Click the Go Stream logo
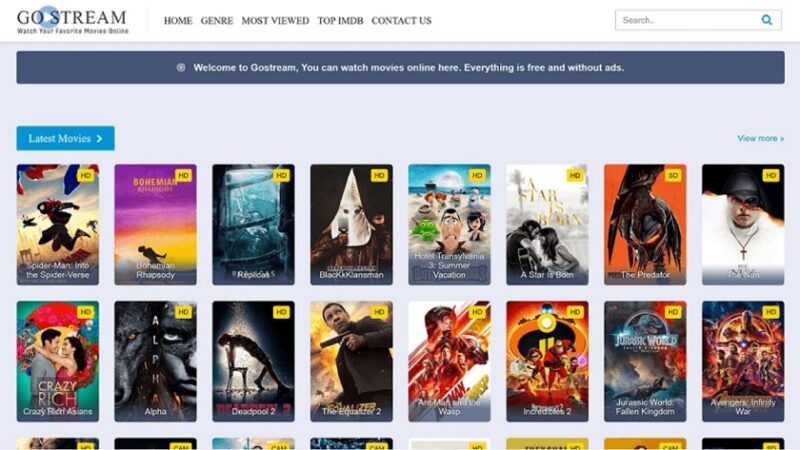The image size is (800, 450). tap(72, 21)
